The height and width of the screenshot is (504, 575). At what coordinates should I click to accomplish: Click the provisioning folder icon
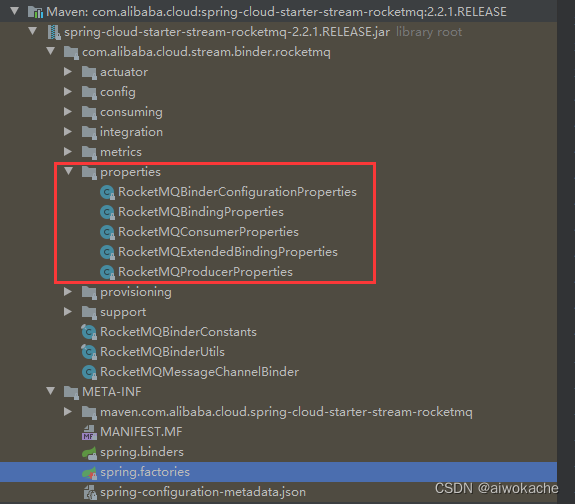tap(89, 293)
